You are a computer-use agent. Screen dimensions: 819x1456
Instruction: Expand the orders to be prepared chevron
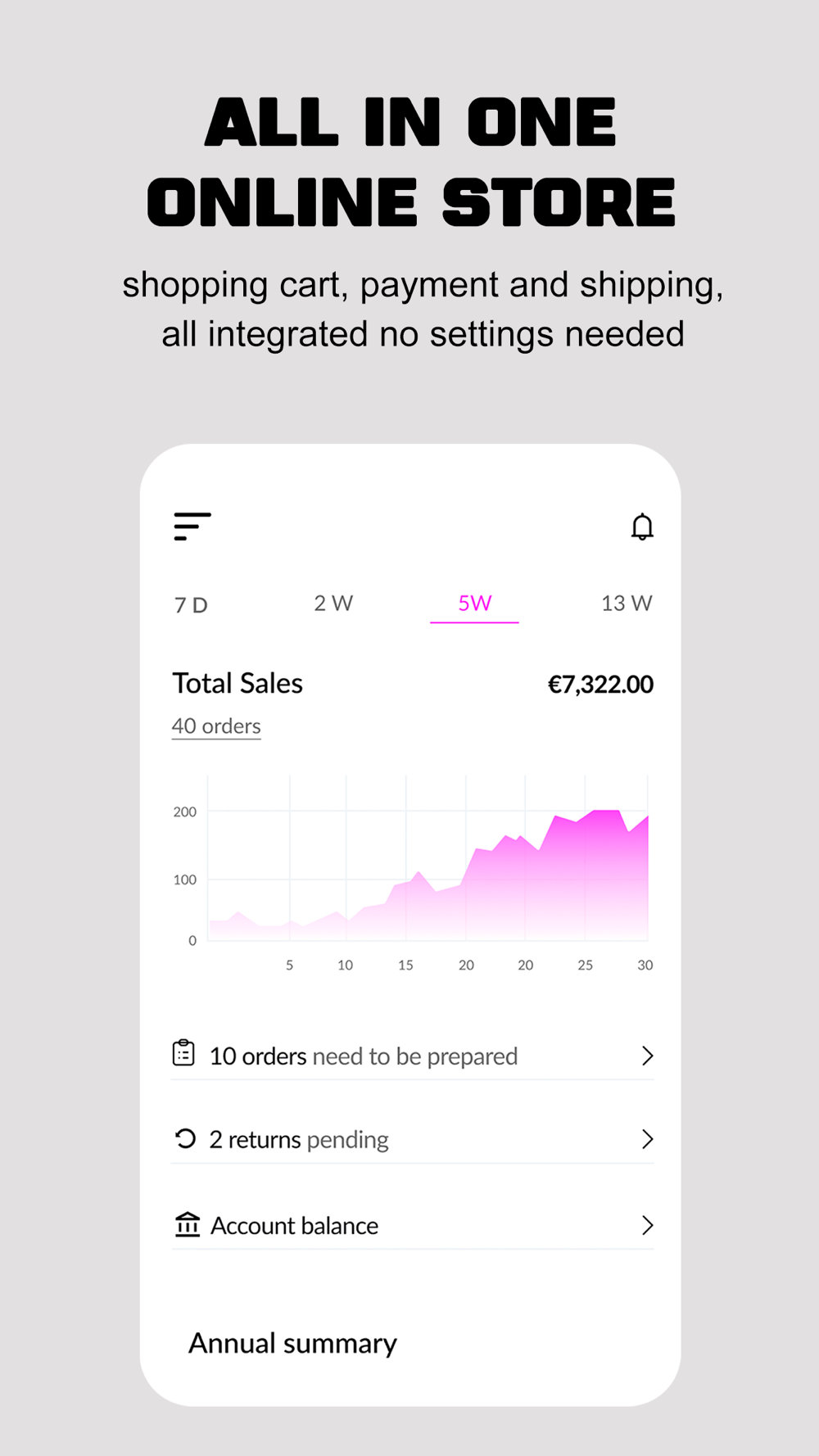pos(647,1056)
